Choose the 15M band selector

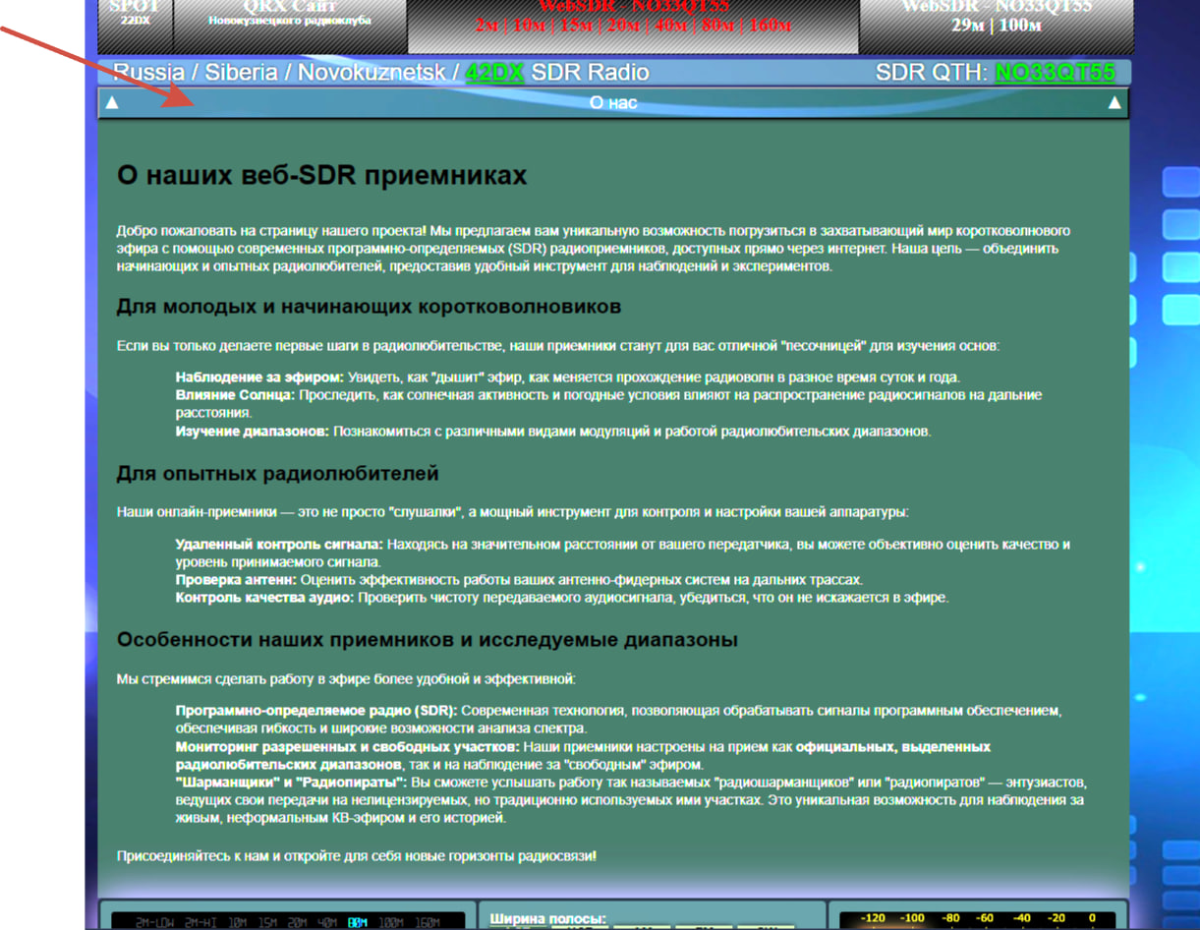267,922
